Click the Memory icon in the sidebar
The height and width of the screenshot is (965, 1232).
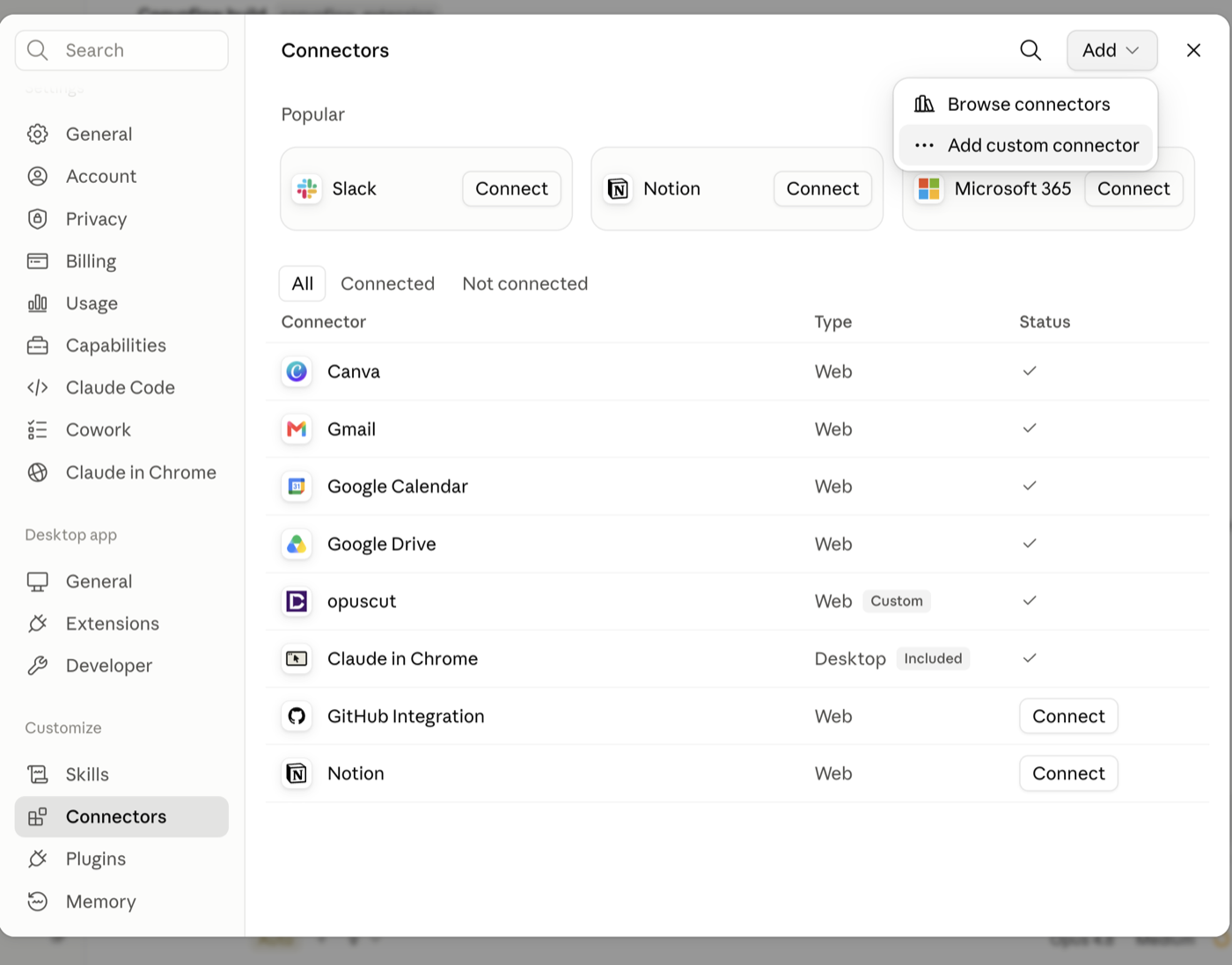coord(37,902)
